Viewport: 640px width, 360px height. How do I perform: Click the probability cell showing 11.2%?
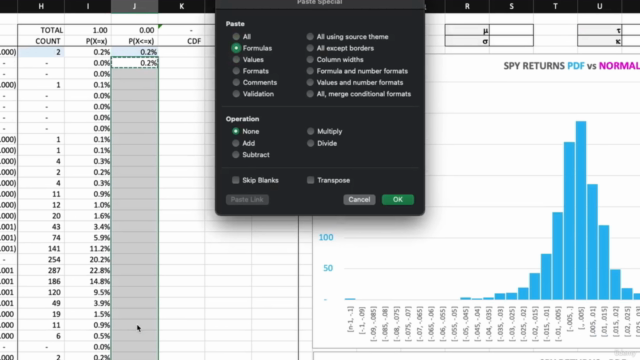tap(88, 249)
